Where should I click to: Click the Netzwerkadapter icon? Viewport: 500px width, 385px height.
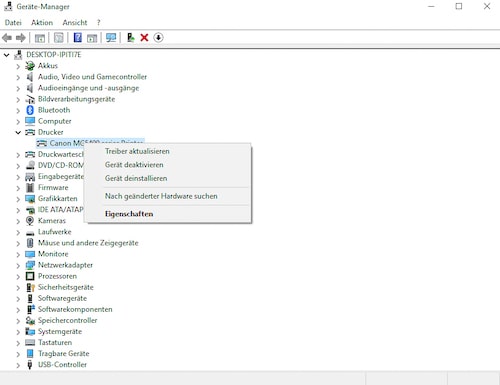pyautogui.click(x=30, y=265)
